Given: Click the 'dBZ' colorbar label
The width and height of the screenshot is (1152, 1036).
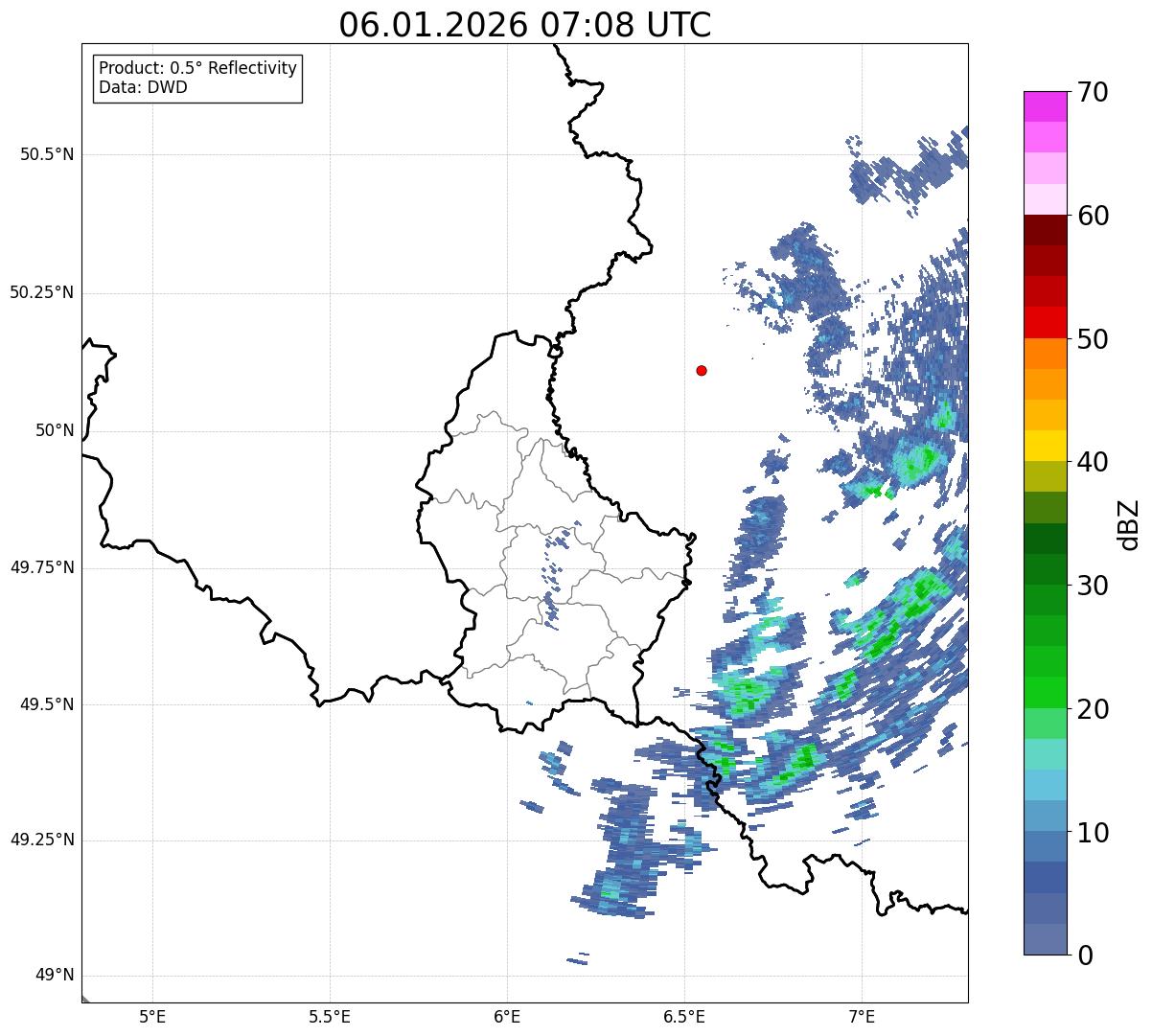Looking at the screenshot, I should point(1128,523).
